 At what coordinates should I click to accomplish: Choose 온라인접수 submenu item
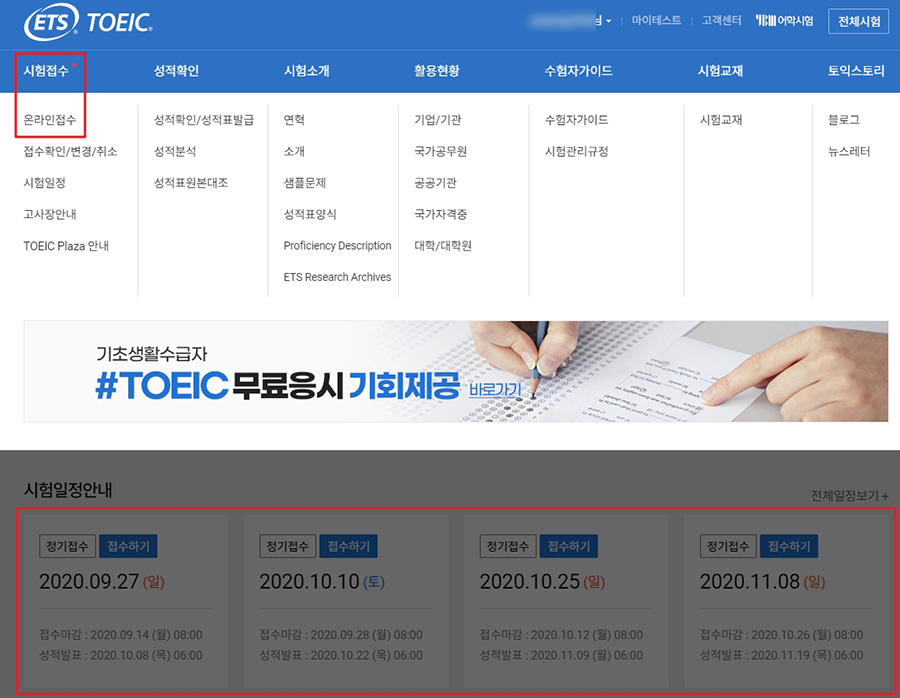[49, 119]
